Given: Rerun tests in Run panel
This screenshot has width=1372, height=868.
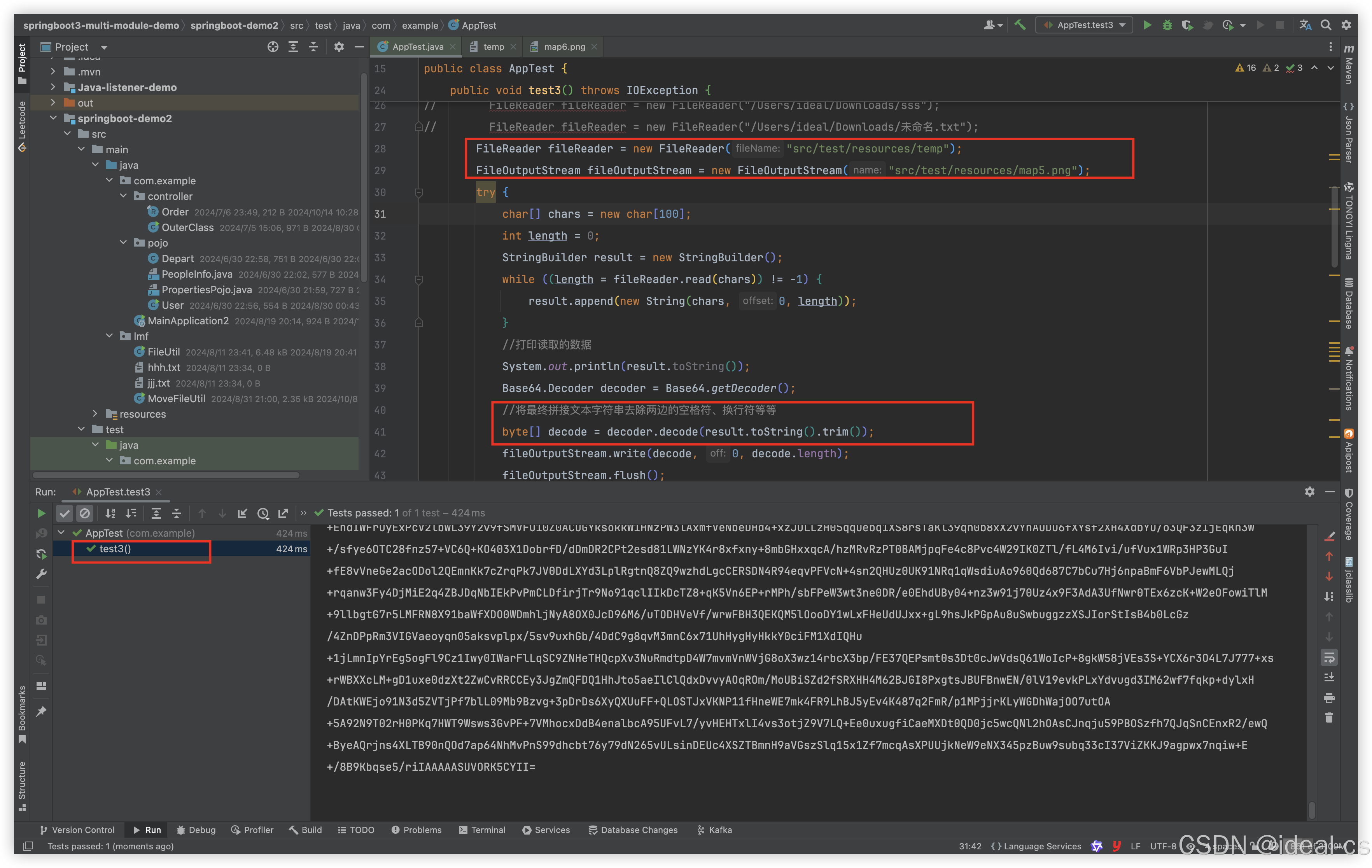Looking at the screenshot, I should click(x=41, y=513).
